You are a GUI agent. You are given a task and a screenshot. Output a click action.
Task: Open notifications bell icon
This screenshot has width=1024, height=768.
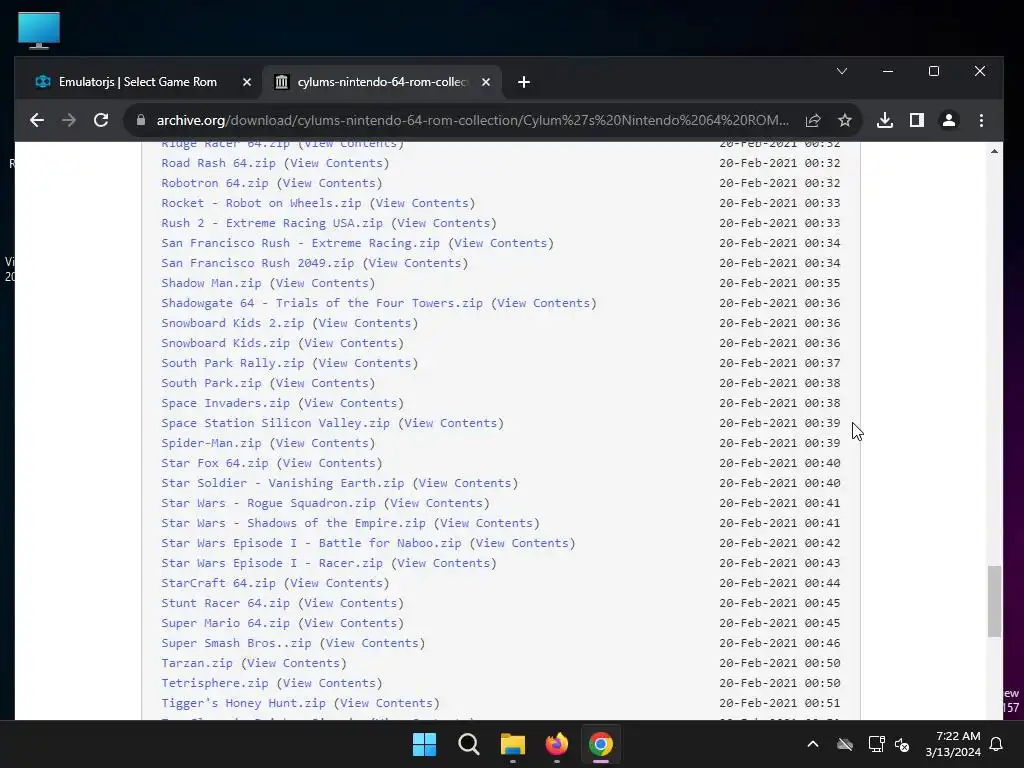click(x=997, y=744)
